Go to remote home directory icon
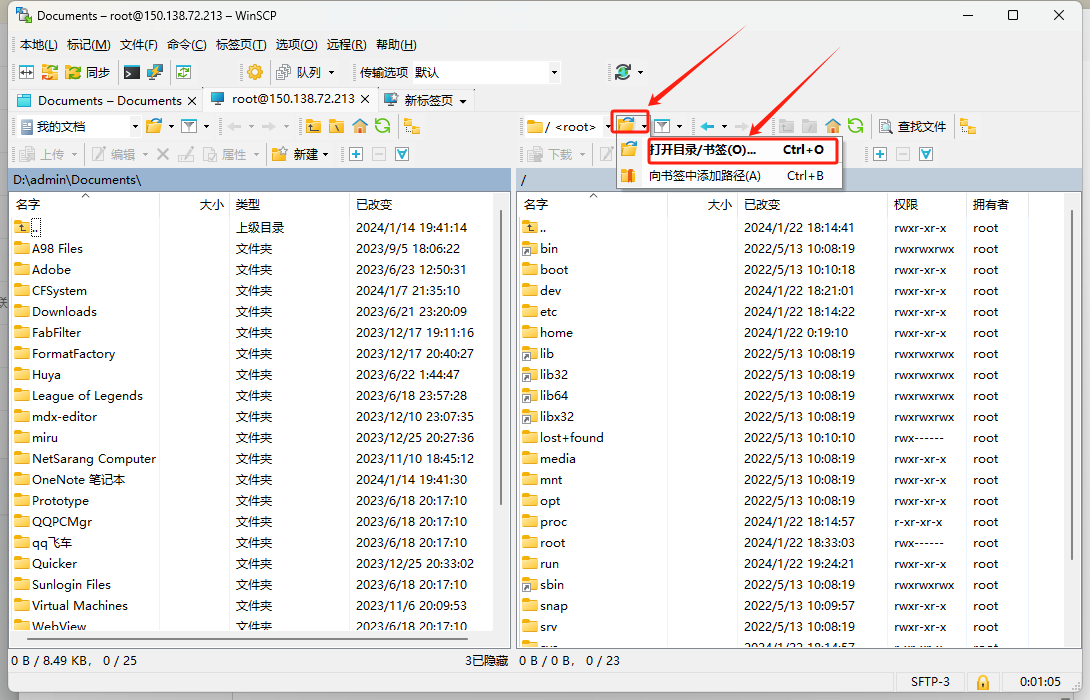Viewport: 1090px width, 700px height. [833, 127]
